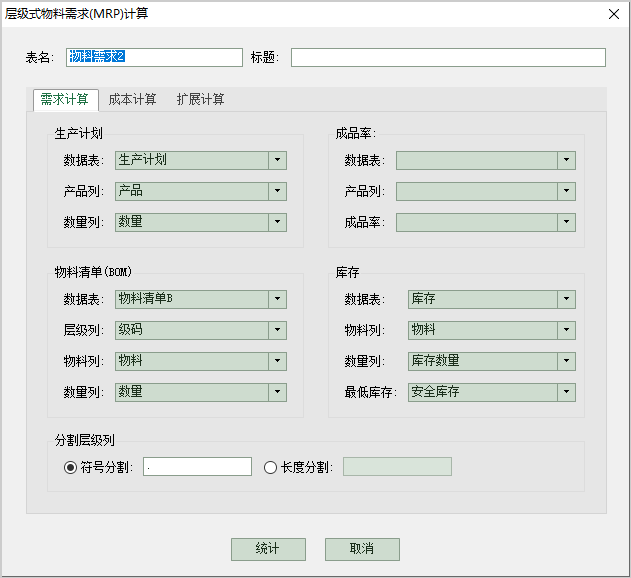Click the 取消 button
Image resolution: width=631 pixels, height=578 pixels.
coord(362,549)
